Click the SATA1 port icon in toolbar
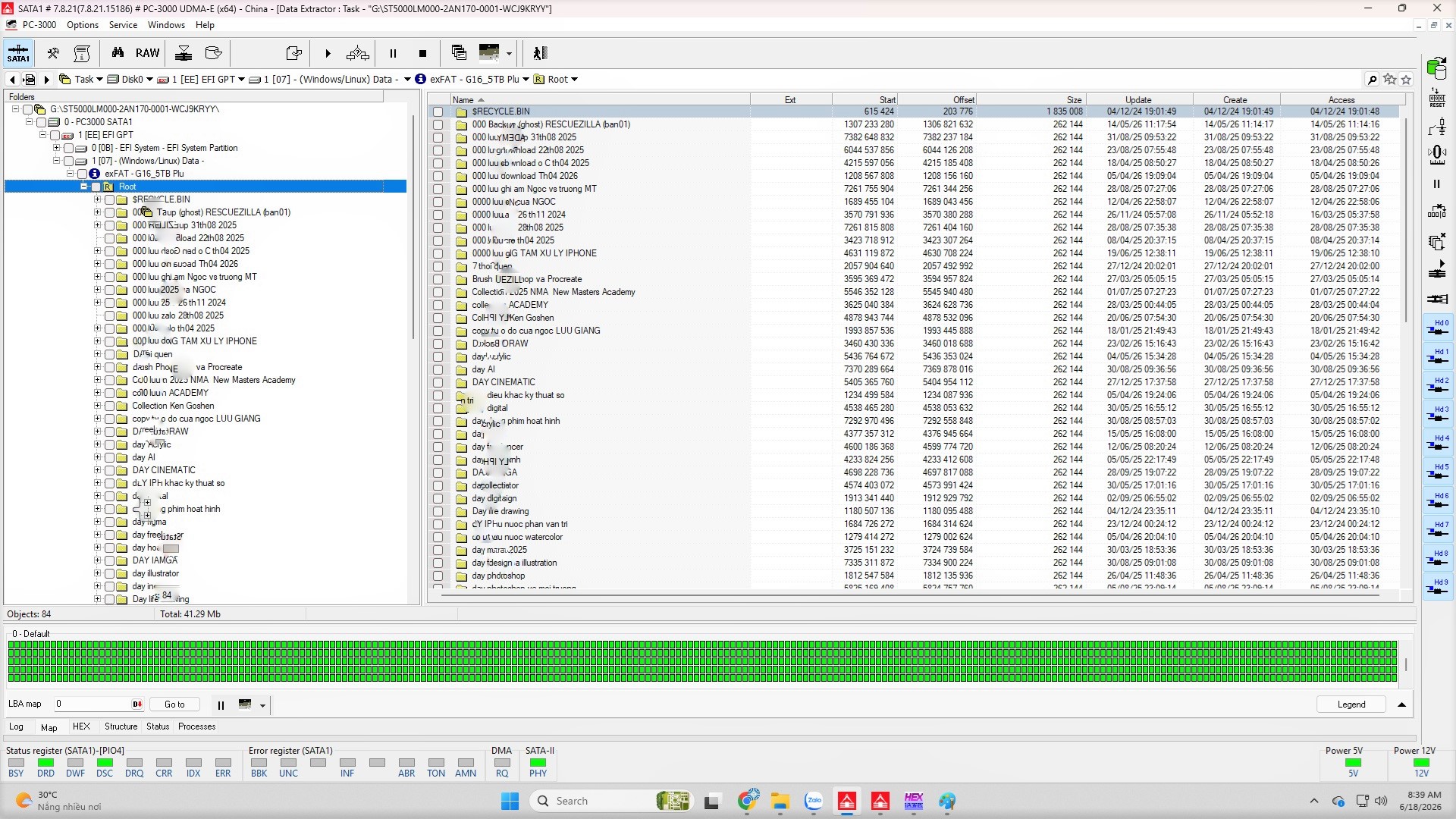Screen dimensions: 1456x819 click(x=18, y=53)
